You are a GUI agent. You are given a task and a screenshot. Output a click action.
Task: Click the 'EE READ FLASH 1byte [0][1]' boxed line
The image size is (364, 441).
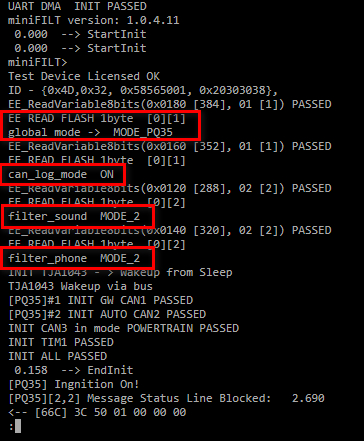[x=97, y=118]
